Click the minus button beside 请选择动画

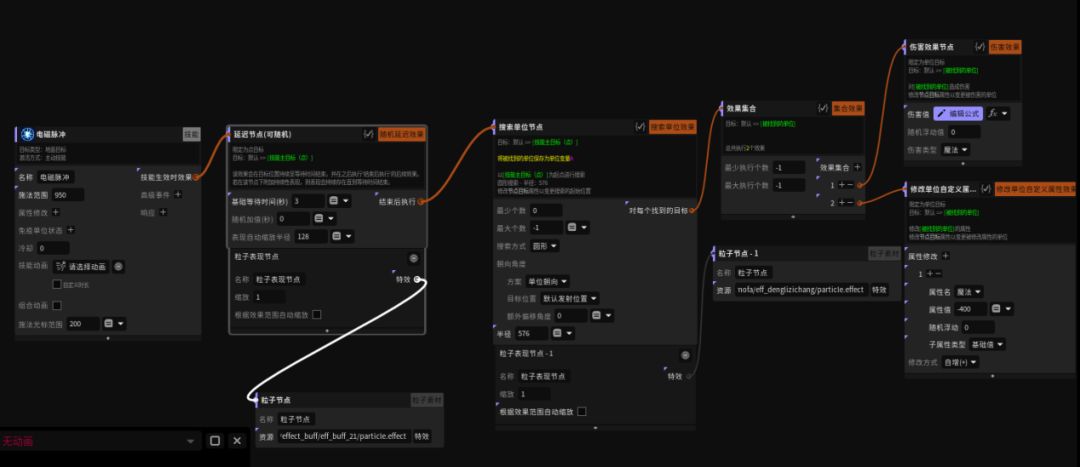tap(118, 266)
